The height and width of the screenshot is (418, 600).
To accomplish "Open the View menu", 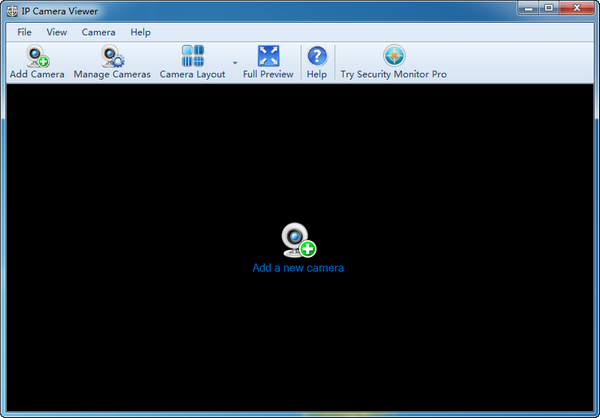I will pos(57,32).
